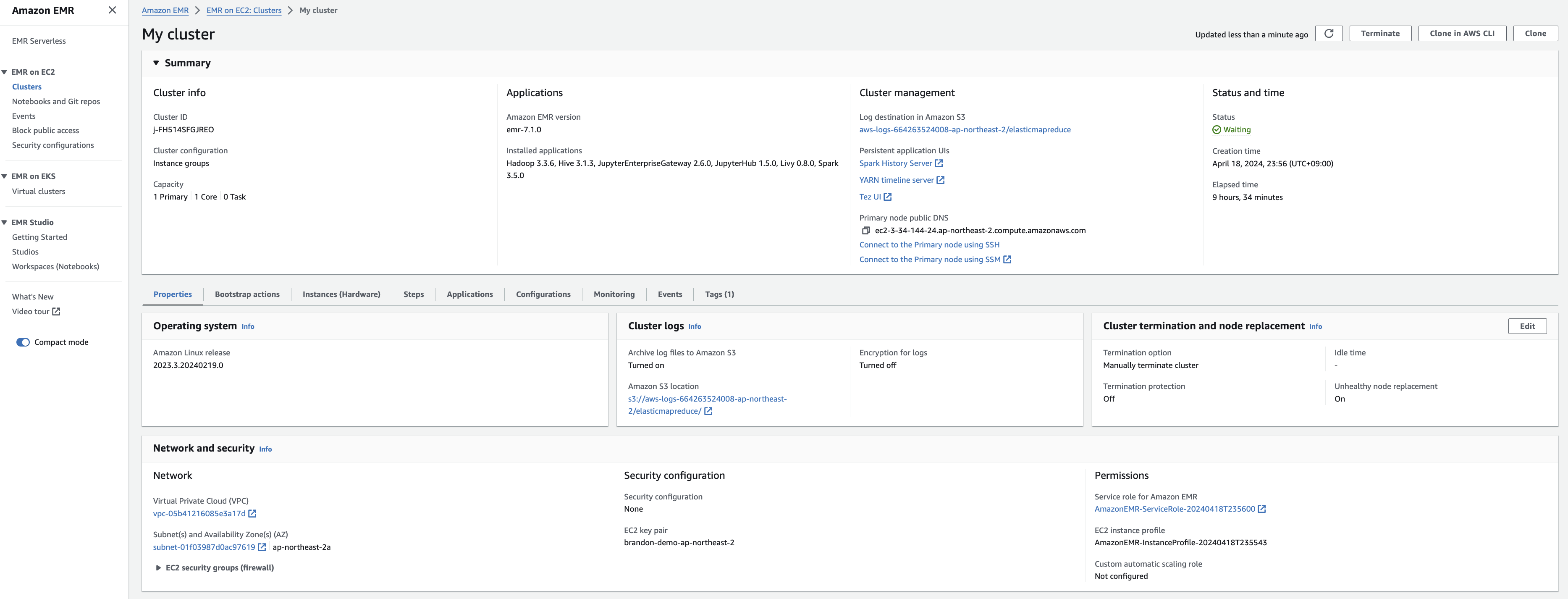The width and height of the screenshot is (1568, 599).
Task: Click external-link icon beside the VPC ID
Action: click(x=252, y=513)
